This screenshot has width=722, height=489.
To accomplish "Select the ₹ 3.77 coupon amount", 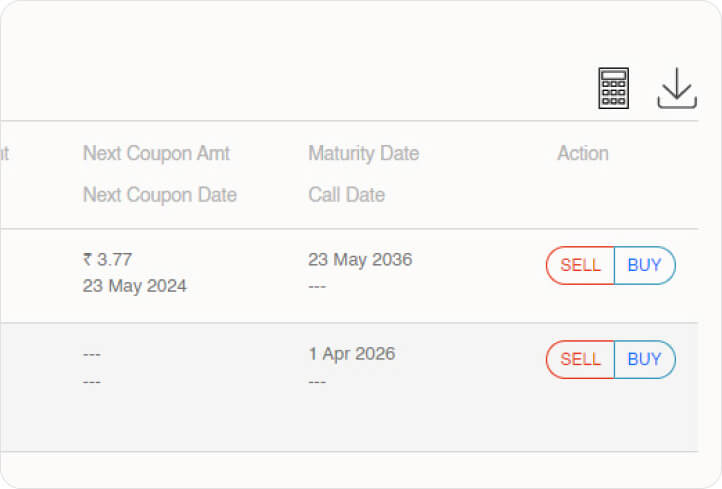I will pyautogui.click(x=108, y=260).
